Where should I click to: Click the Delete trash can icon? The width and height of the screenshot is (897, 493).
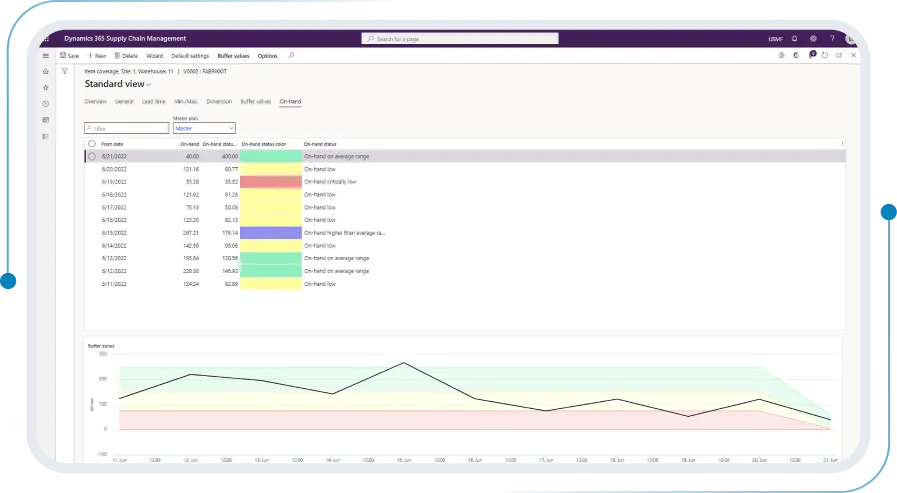click(x=117, y=55)
